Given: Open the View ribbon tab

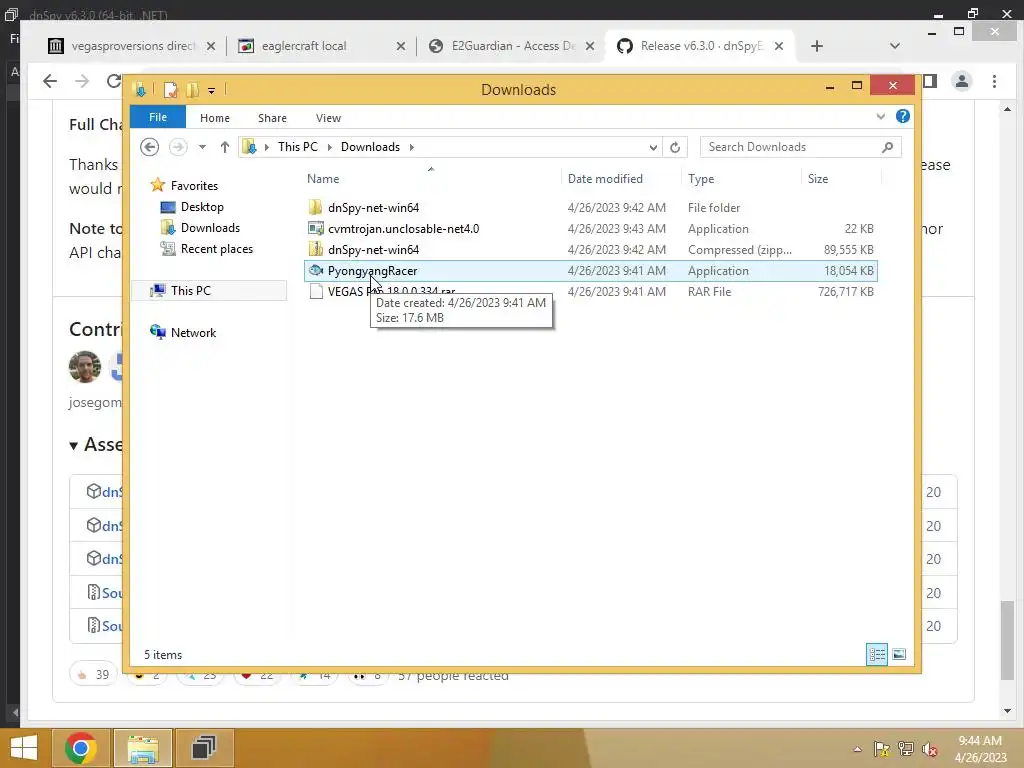Looking at the screenshot, I should pyautogui.click(x=328, y=118).
